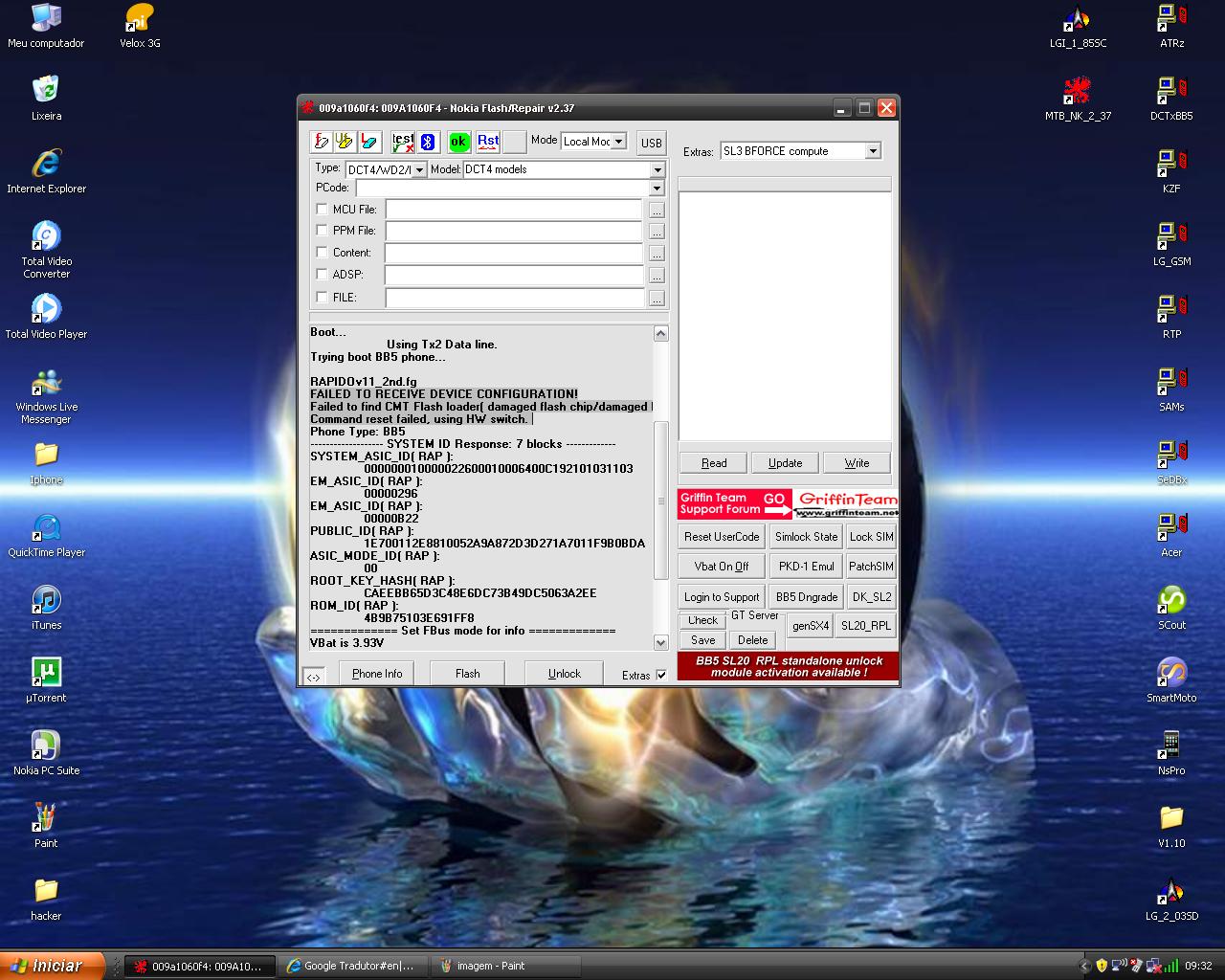The height and width of the screenshot is (980, 1225).
Task: Click the Simlock State button
Action: pos(806,537)
